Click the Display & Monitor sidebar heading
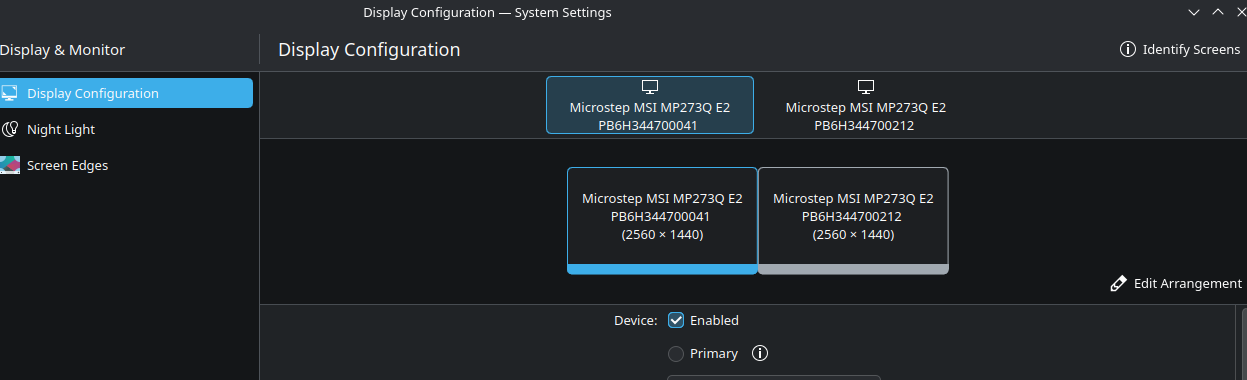Screen dimensions: 1247x380 point(62,50)
